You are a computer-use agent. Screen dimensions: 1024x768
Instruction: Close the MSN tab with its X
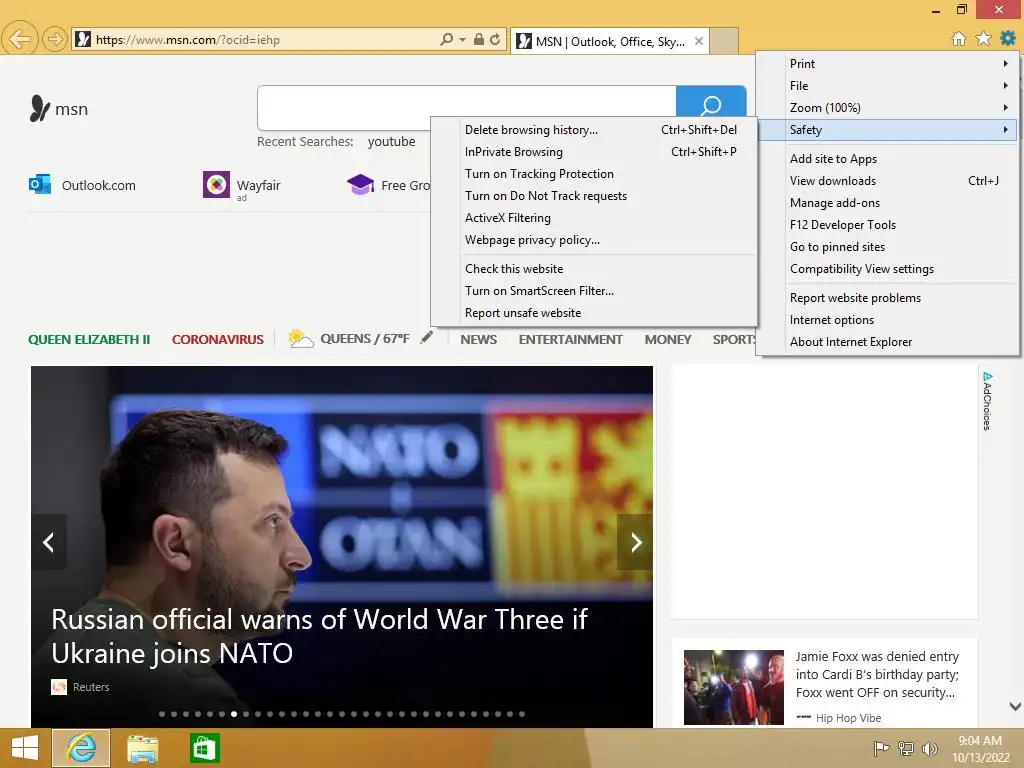click(x=699, y=41)
